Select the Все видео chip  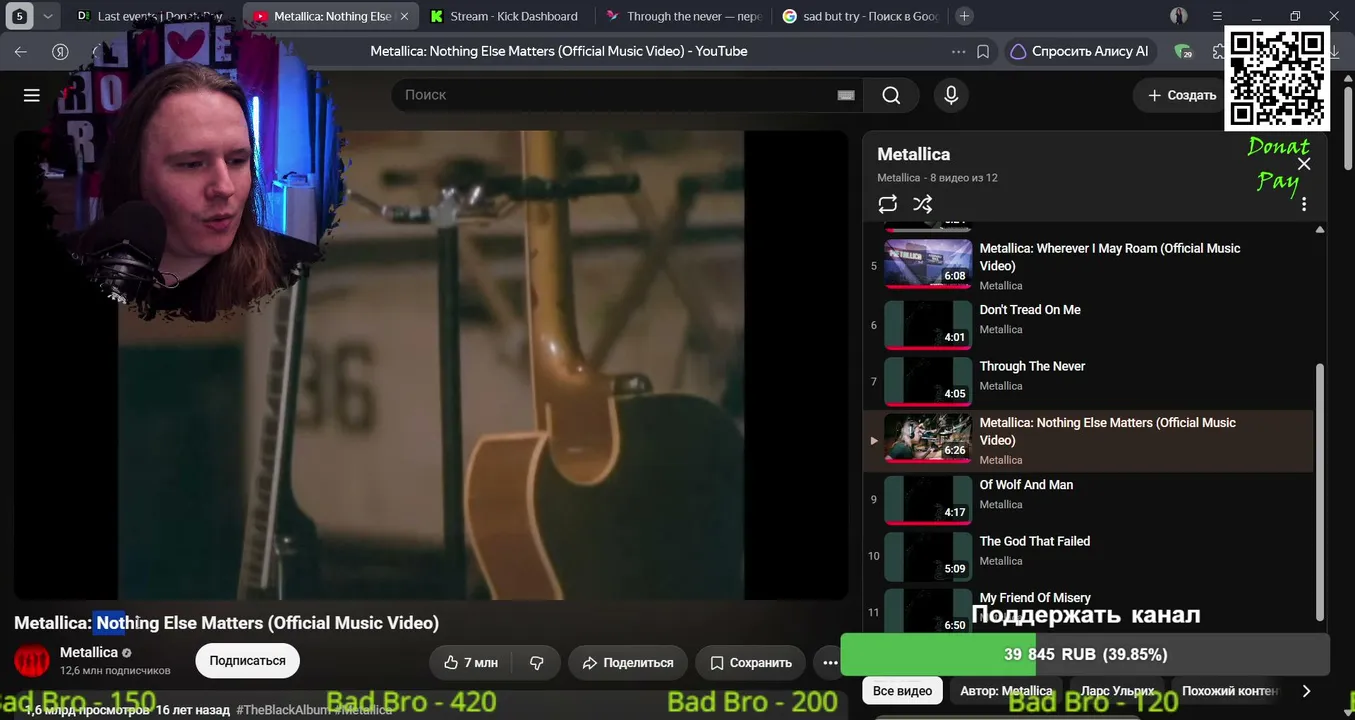point(902,691)
